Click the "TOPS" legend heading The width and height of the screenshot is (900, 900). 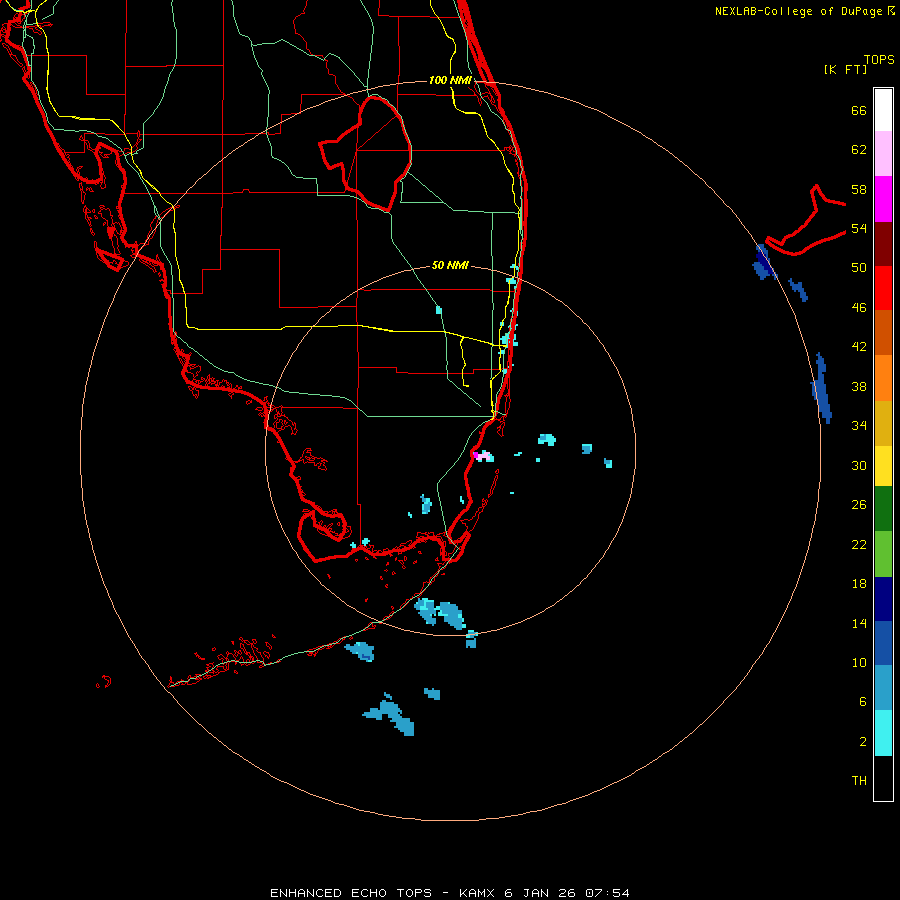pyautogui.click(x=879, y=60)
